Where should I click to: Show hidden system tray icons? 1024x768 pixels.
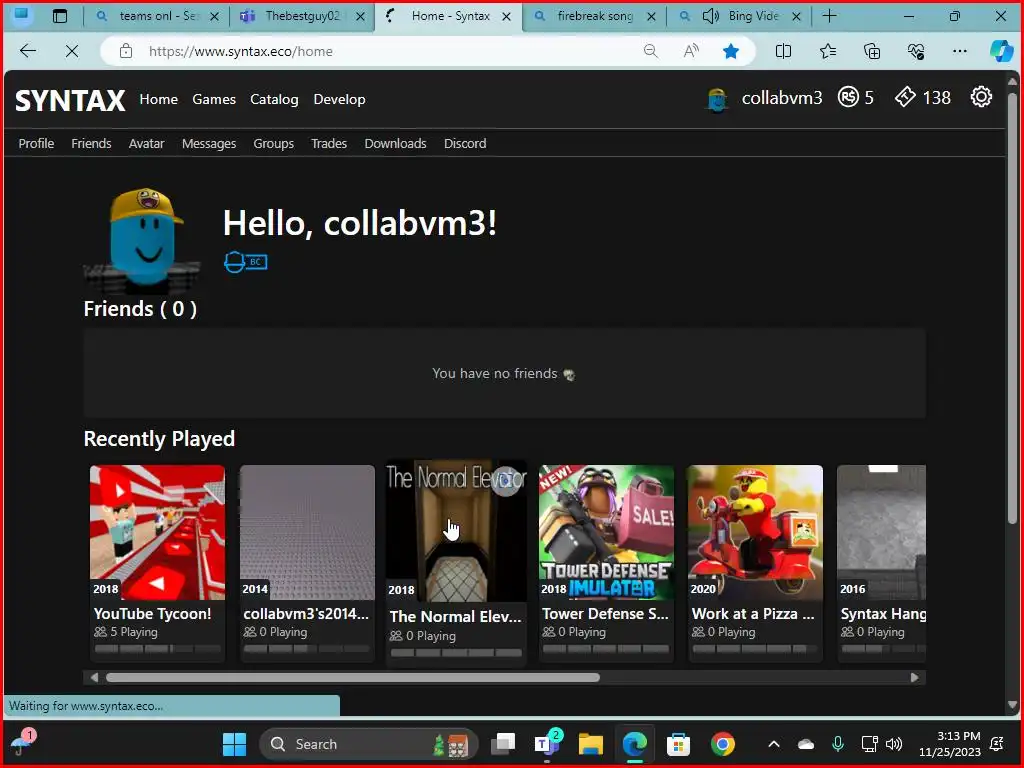[774, 744]
